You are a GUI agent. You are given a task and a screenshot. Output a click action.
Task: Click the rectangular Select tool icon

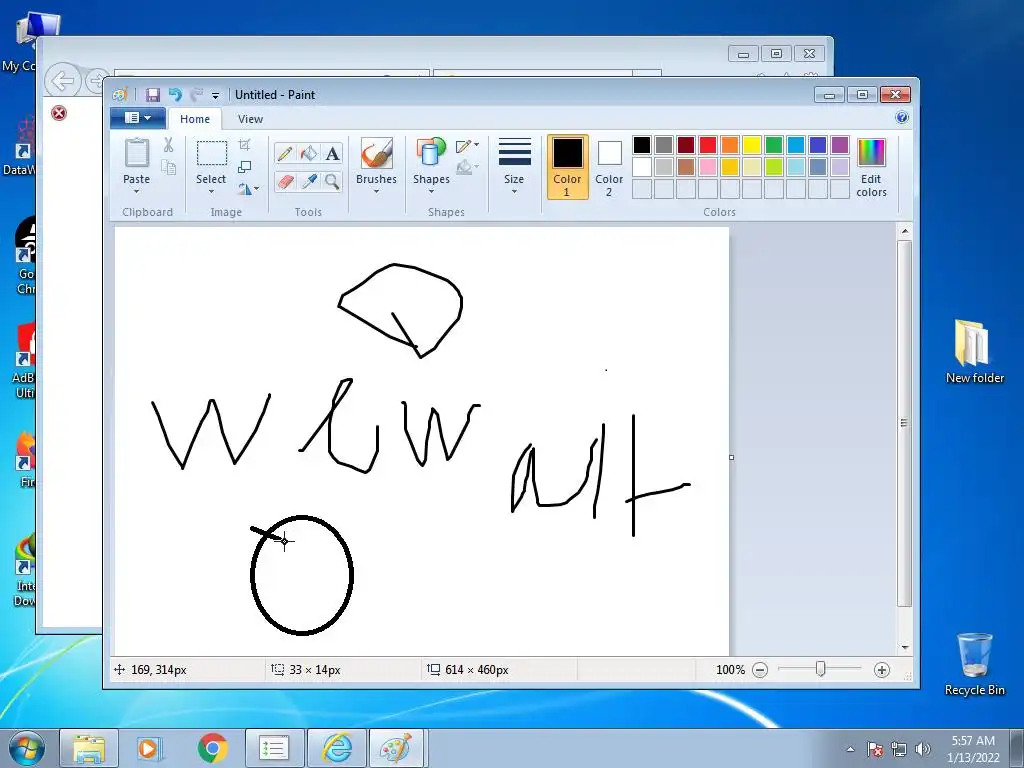(212, 153)
